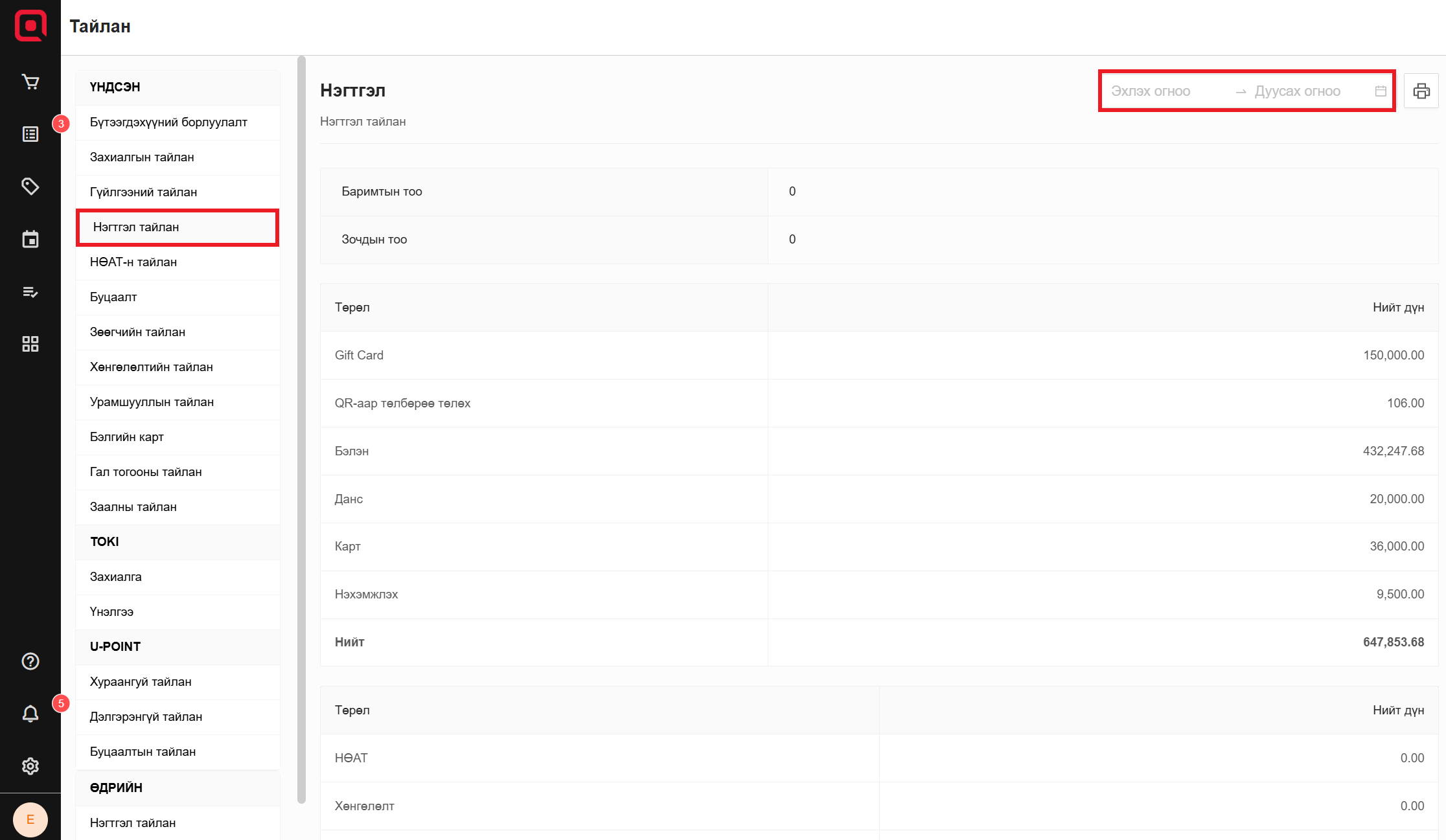The image size is (1446, 840).
Task: Select Бүтээгдэхүүний борлуулалт report
Action: pyautogui.click(x=168, y=122)
